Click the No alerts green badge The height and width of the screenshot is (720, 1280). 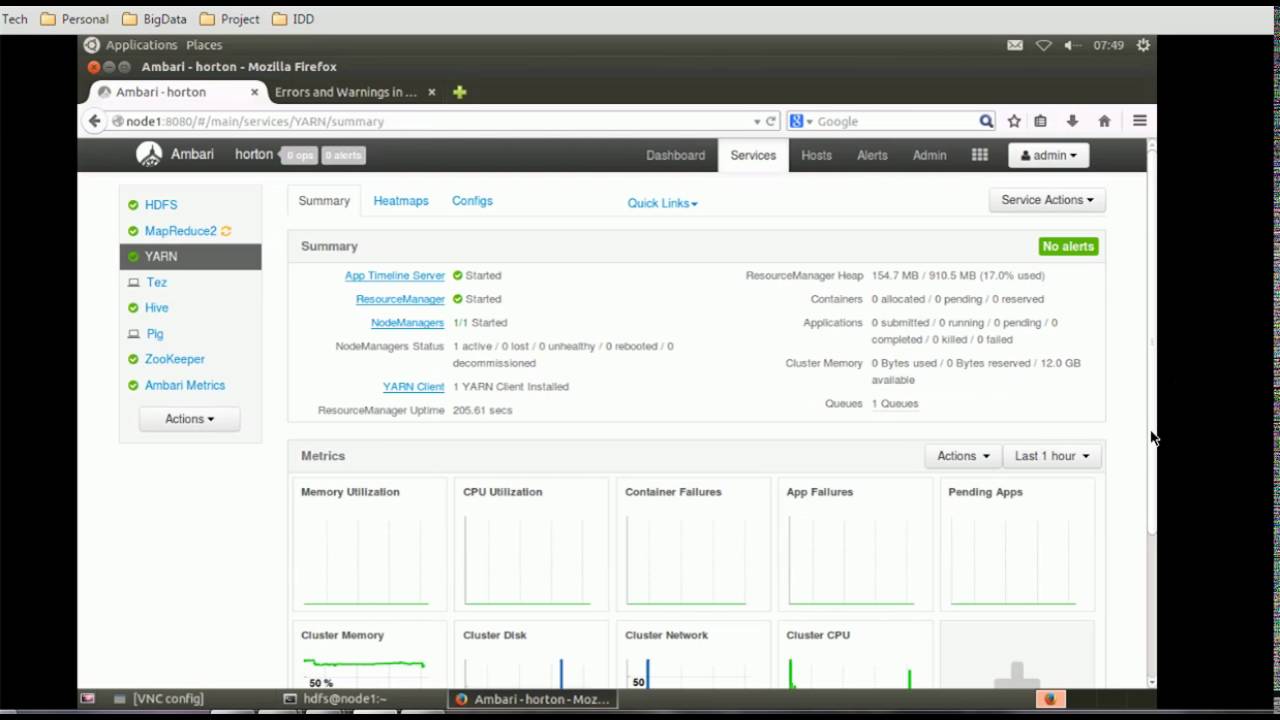click(x=1068, y=246)
